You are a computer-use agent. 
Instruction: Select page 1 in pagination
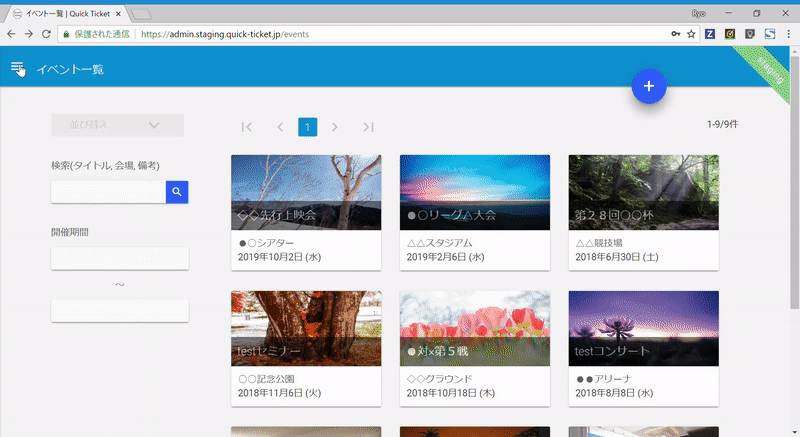[x=308, y=127]
